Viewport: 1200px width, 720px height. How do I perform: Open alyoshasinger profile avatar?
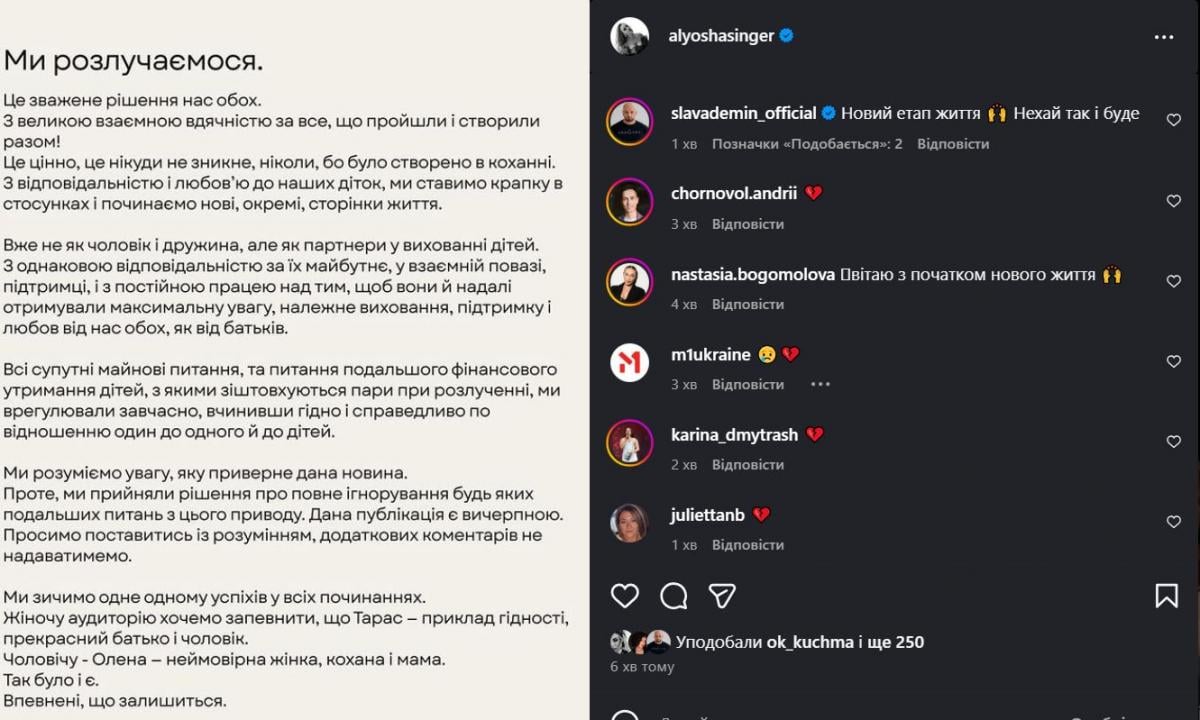coord(630,36)
